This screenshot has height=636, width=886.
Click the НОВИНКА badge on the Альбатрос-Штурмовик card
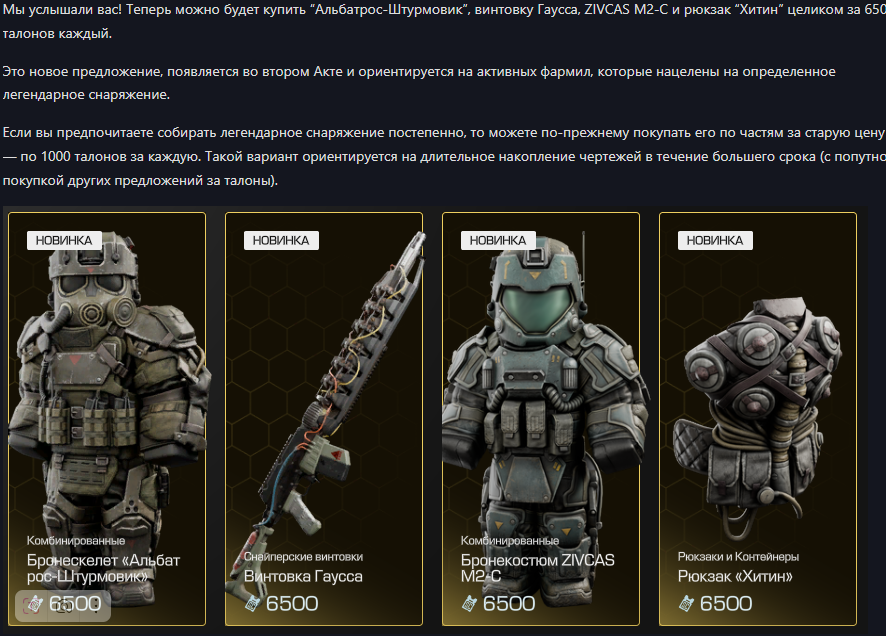[64, 241]
